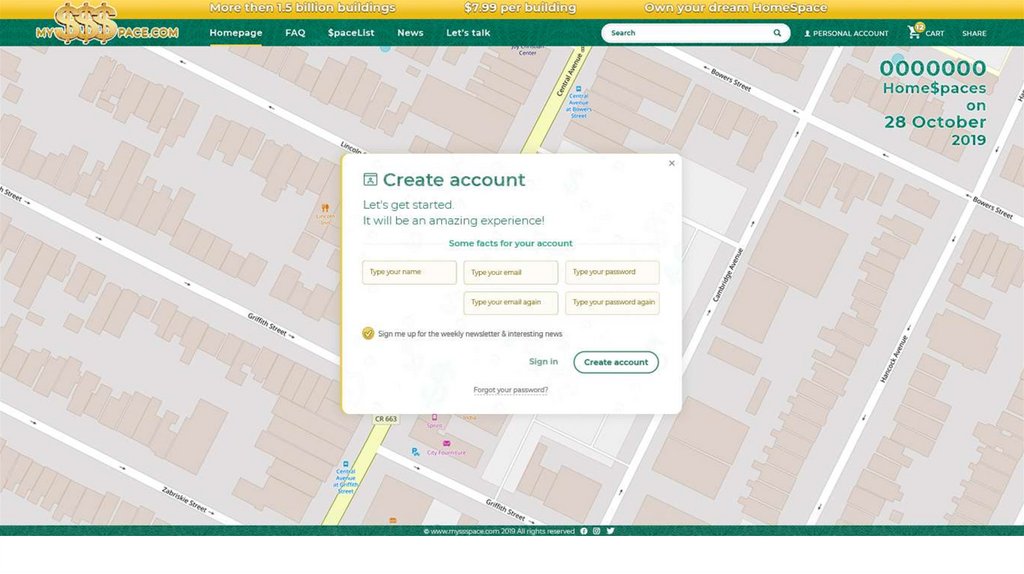Viewport: 1024px width, 574px height.
Task: Open the News menu item
Action: (x=410, y=33)
